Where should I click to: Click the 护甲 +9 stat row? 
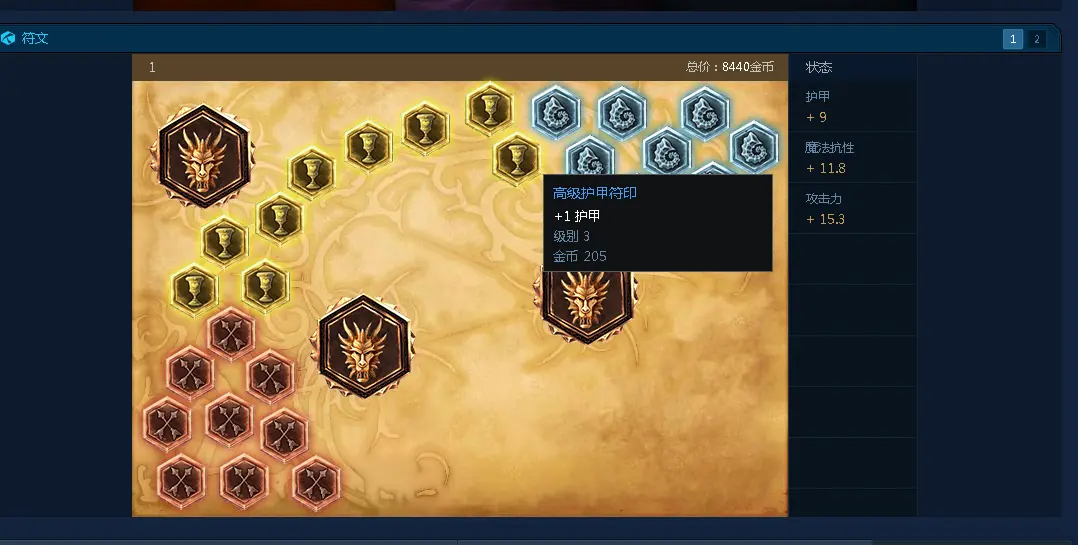pos(852,107)
